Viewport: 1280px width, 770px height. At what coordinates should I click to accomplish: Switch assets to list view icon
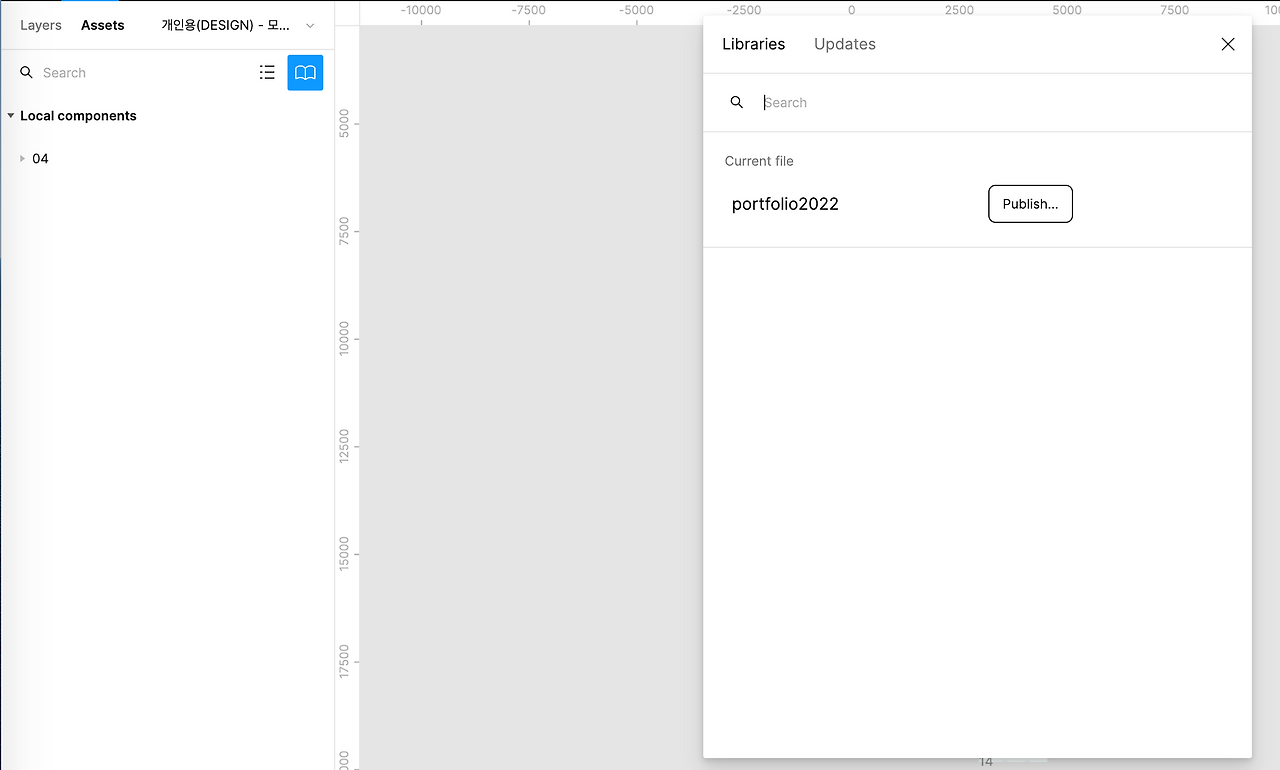click(267, 73)
